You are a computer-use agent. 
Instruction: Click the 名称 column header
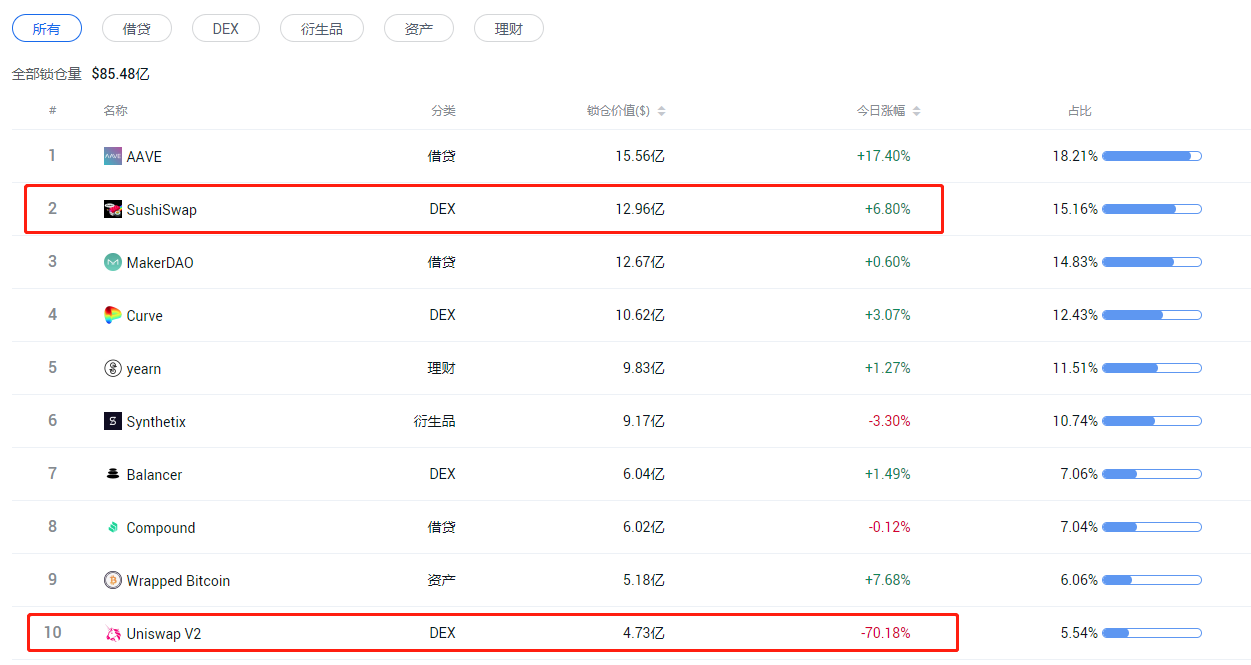click(x=115, y=111)
